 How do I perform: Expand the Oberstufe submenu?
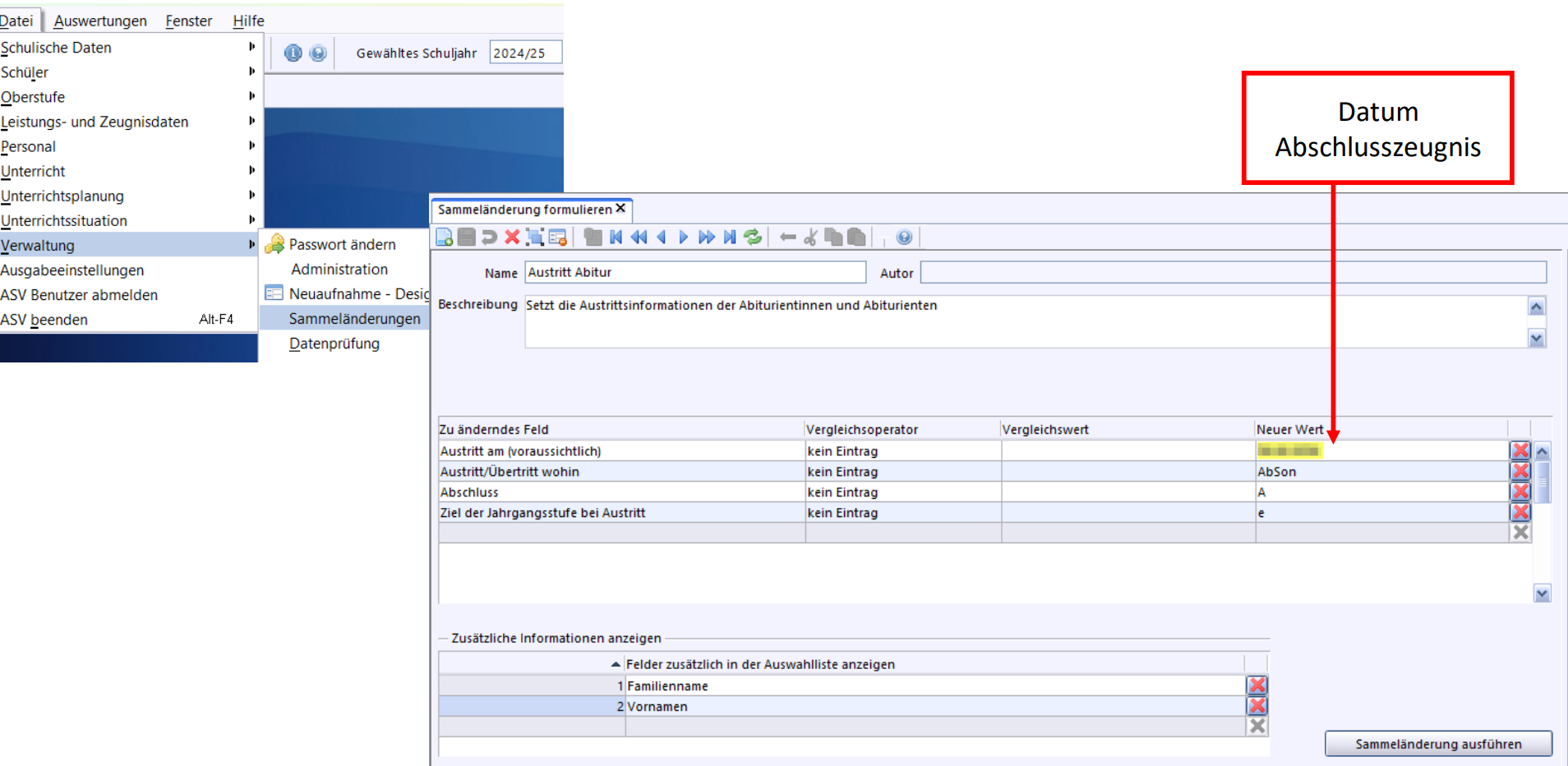coord(33,97)
